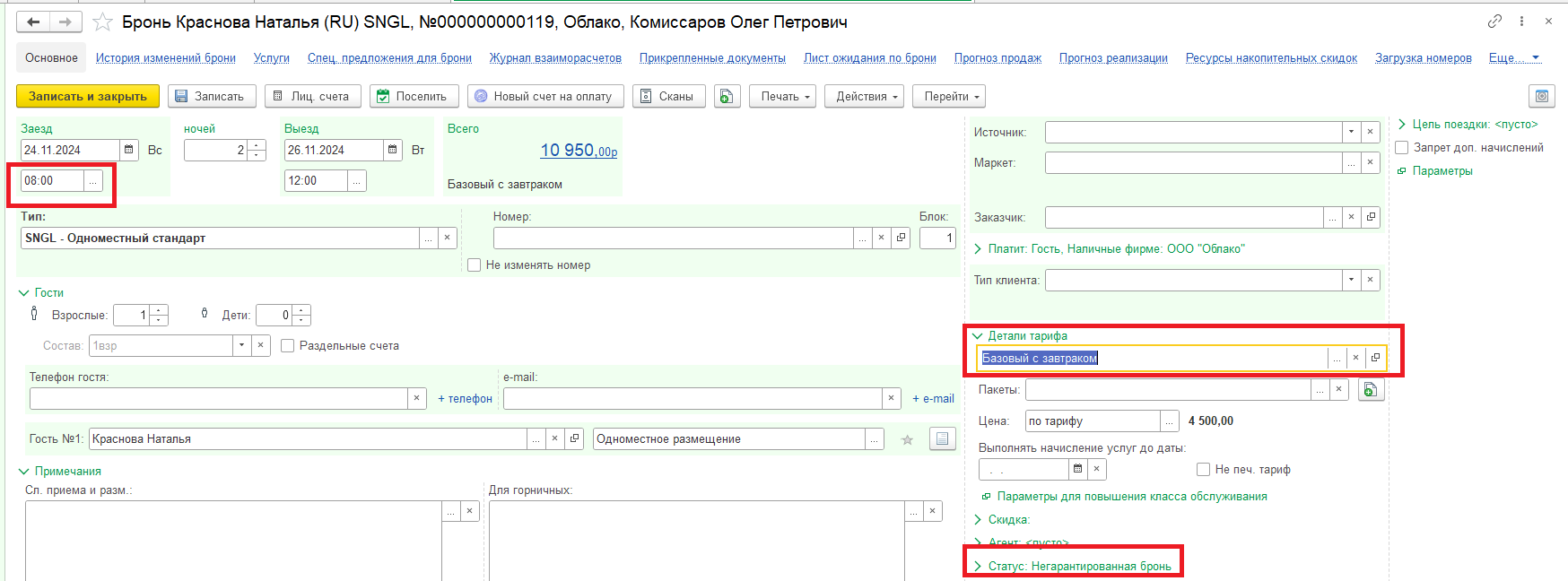Open calendar for service accrual end date
This screenshot has width=1568, height=581.
click(1078, 469)
